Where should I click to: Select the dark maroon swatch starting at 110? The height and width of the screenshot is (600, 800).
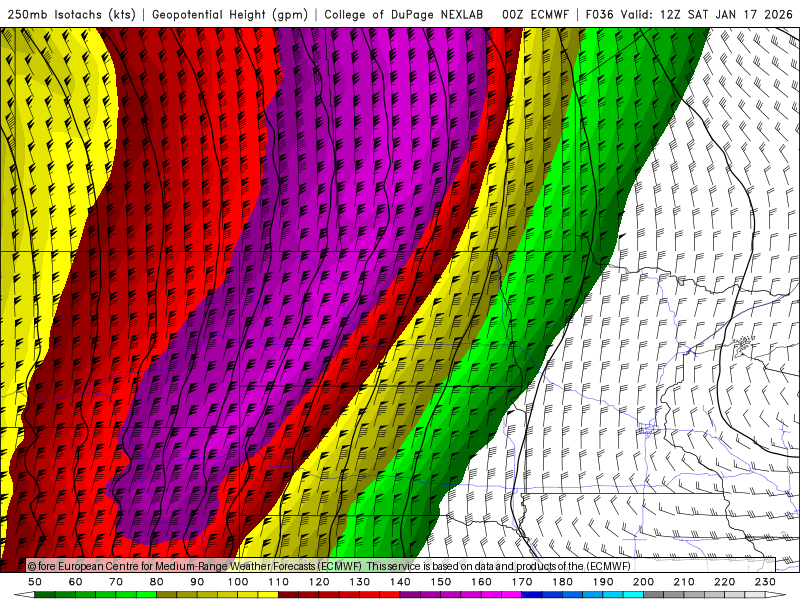pyautogui.click(x=288, y=595)
